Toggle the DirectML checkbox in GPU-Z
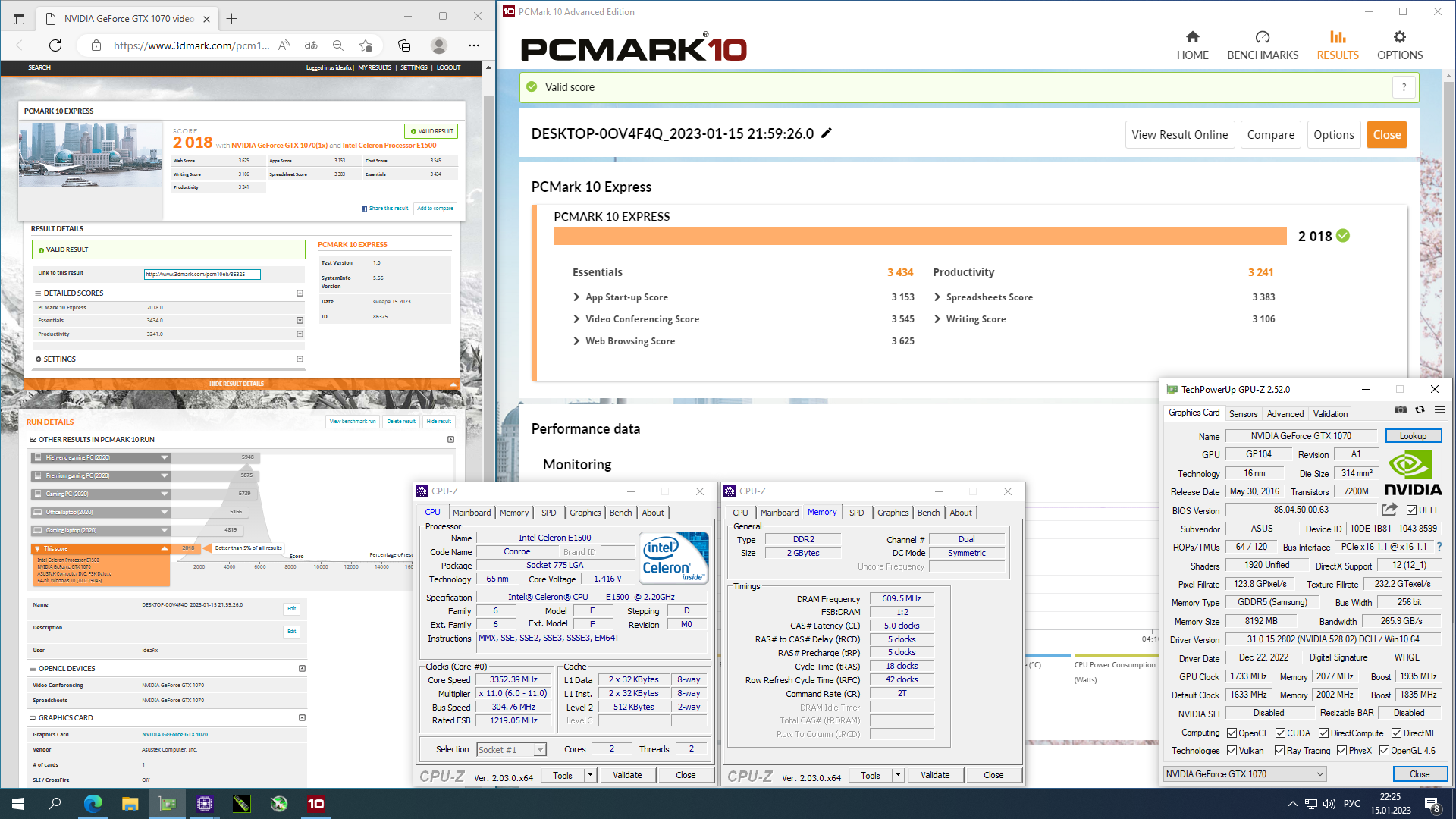The image size is (1456, 819). 1396,733
